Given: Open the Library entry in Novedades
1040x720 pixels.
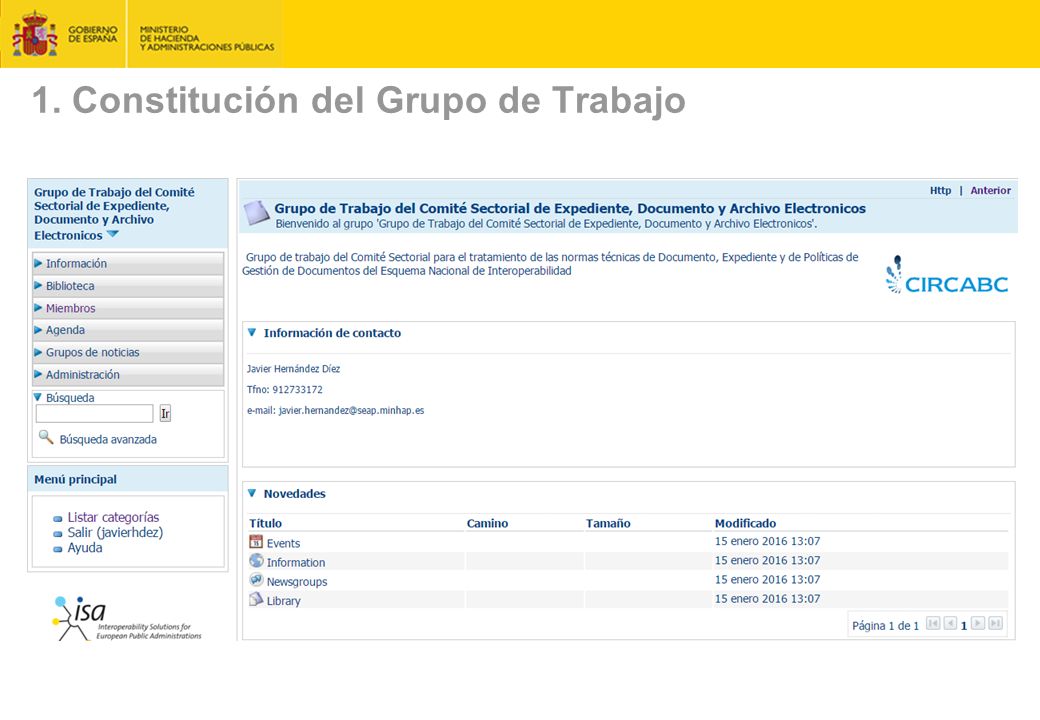Looking at the screenshot, I should [x=283, y=601].
